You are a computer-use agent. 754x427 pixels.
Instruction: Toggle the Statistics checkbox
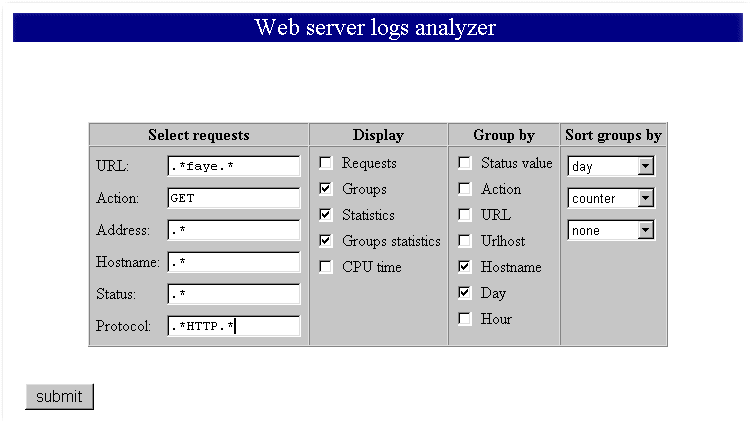tap(326, 215)
